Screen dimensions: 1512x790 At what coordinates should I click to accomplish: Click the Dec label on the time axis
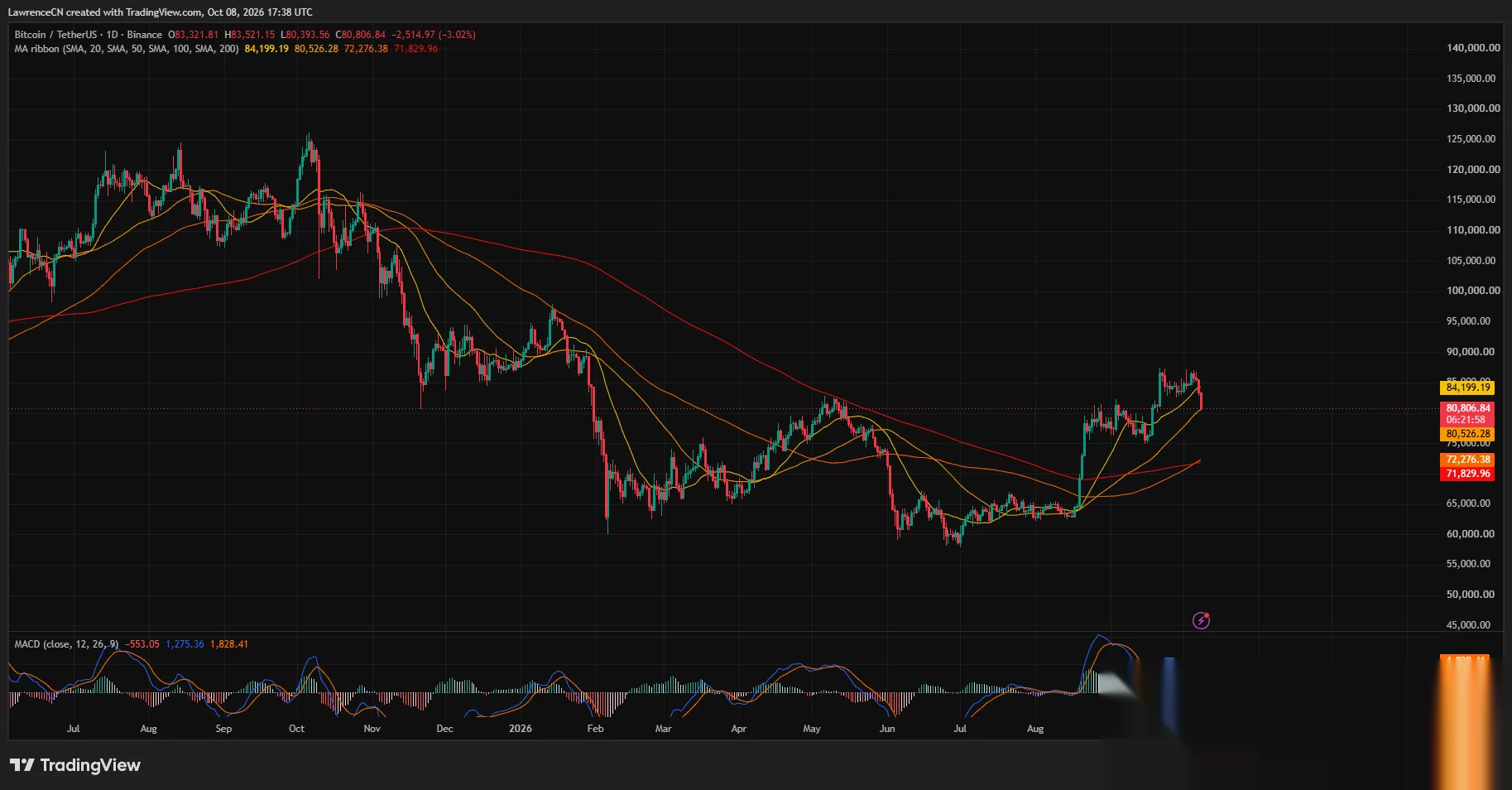445,729
